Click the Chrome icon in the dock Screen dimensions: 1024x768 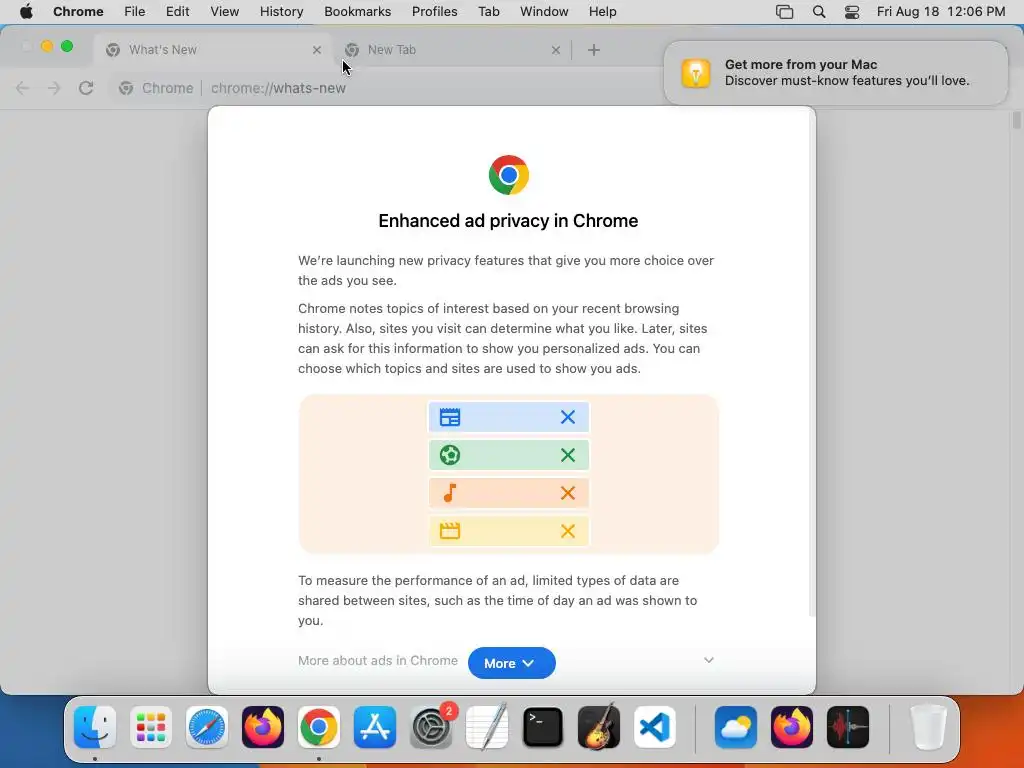(319, 727)
